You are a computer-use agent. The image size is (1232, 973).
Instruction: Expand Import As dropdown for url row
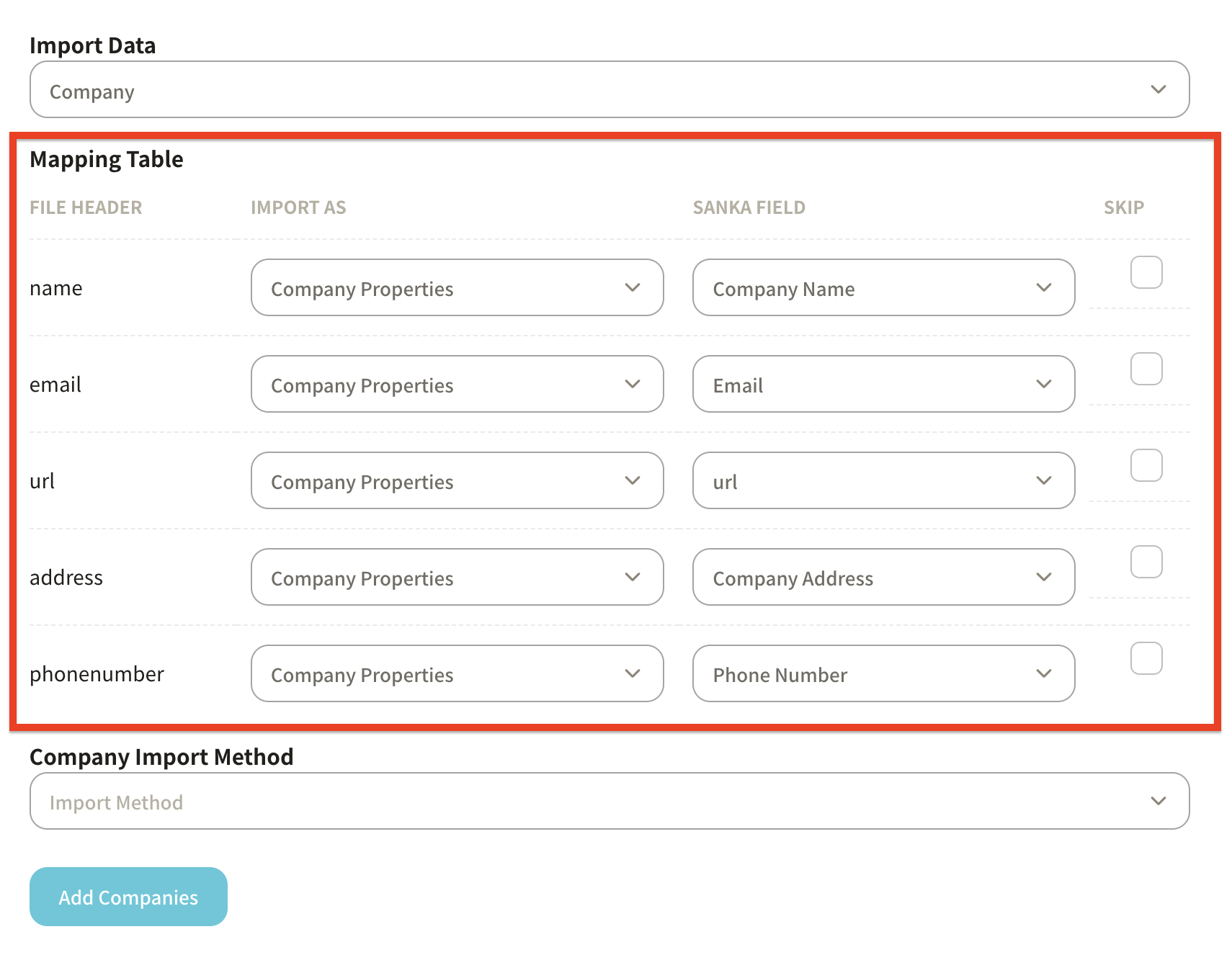pyautogui.click(x=457, y=480)
